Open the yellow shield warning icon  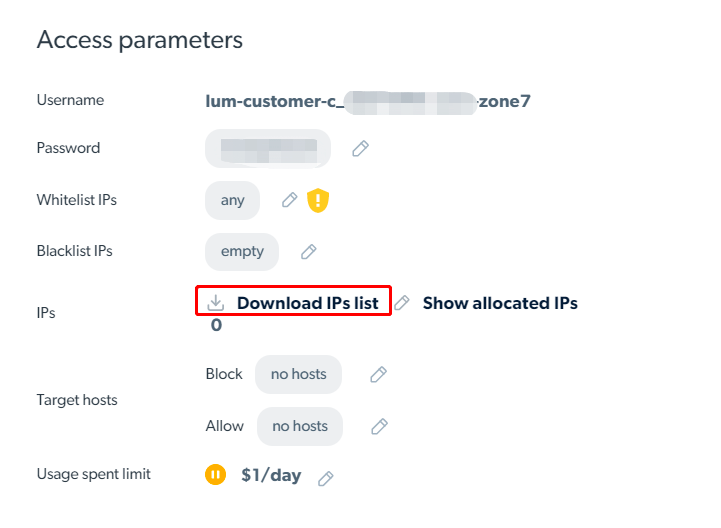tap(318, 201)
